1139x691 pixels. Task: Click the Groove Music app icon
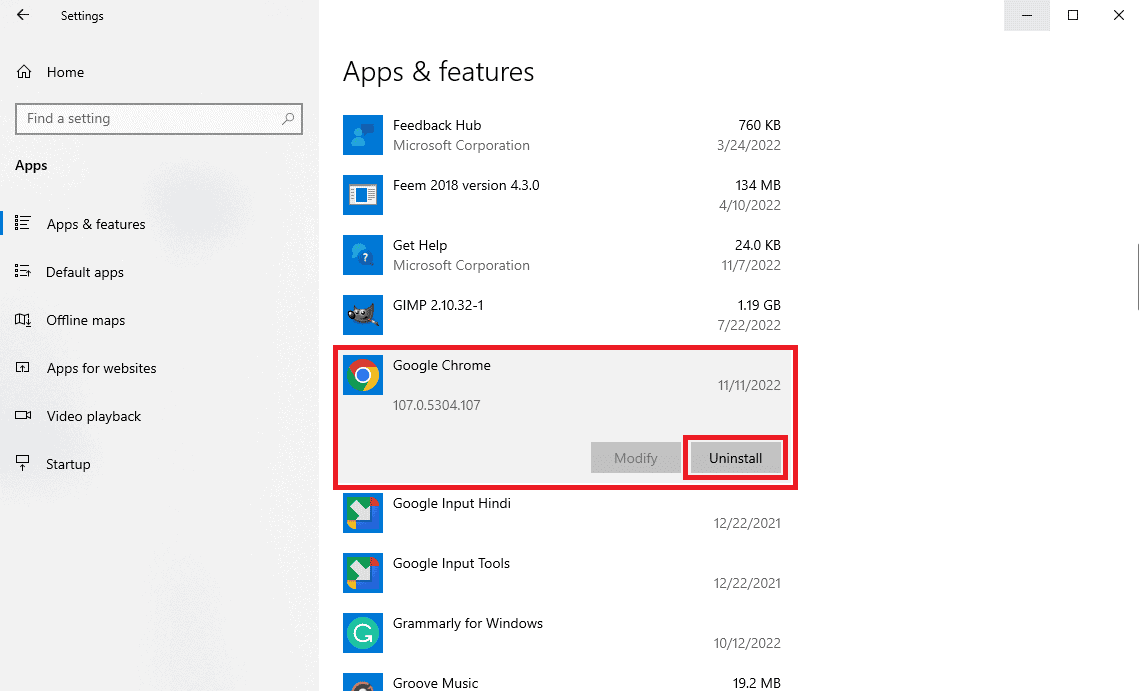coord(363,684)
